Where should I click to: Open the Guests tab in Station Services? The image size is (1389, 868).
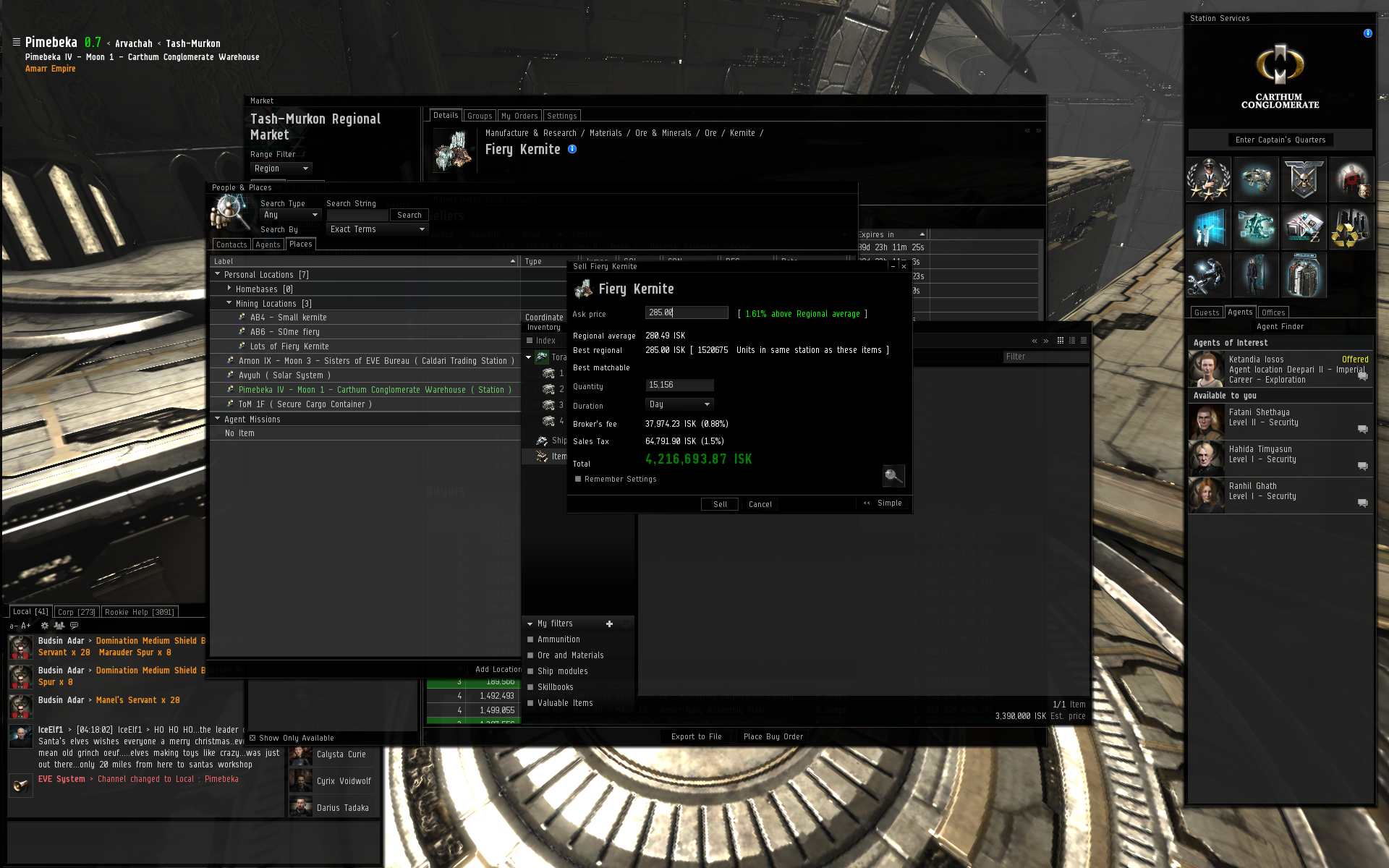(1207, 312)
